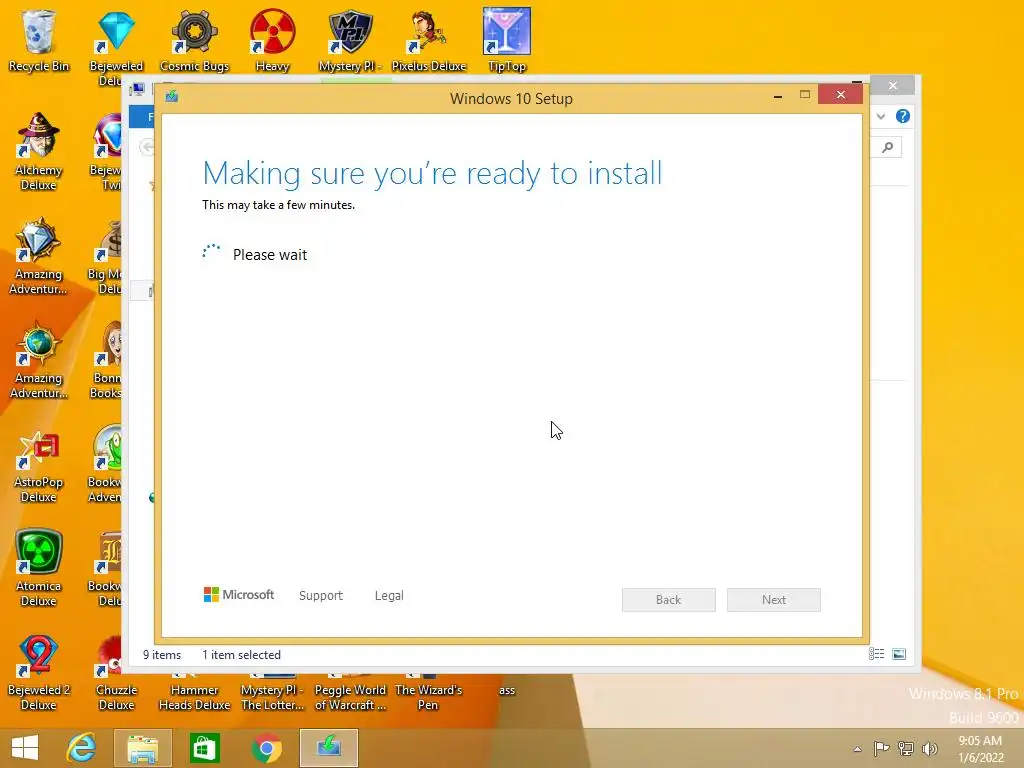Open the network status tray icon
This screenshot has height=768, width=1024.
click(906, 748)
